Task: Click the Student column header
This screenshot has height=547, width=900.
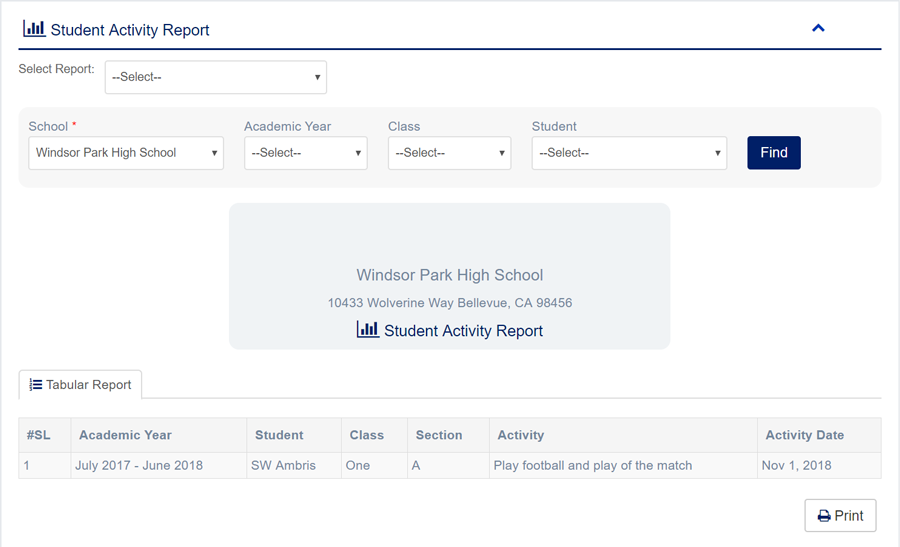Action: pyautogui.click(x=279, y=435)
